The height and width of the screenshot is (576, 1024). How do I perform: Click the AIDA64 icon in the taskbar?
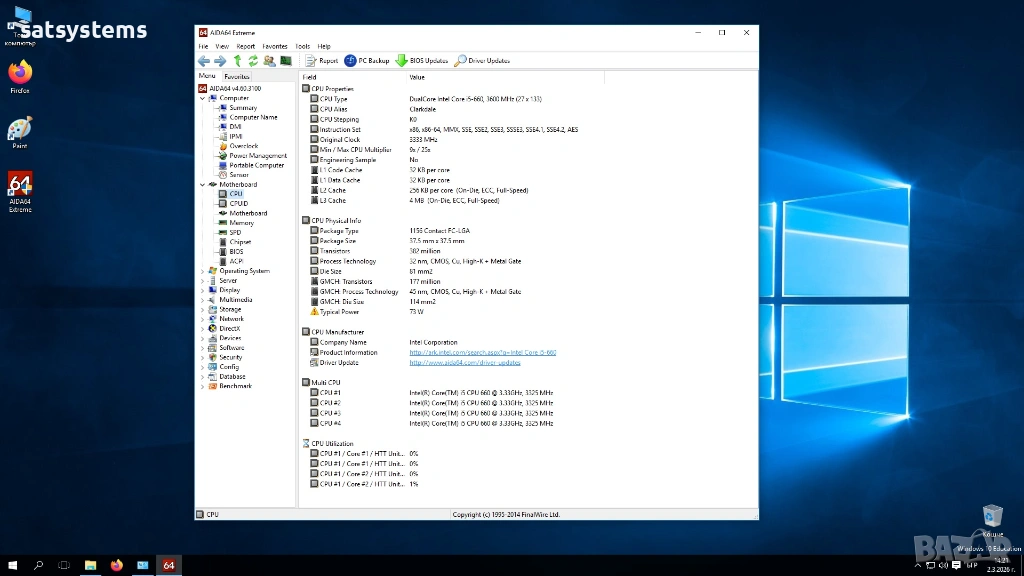click(x=169, y=565)
